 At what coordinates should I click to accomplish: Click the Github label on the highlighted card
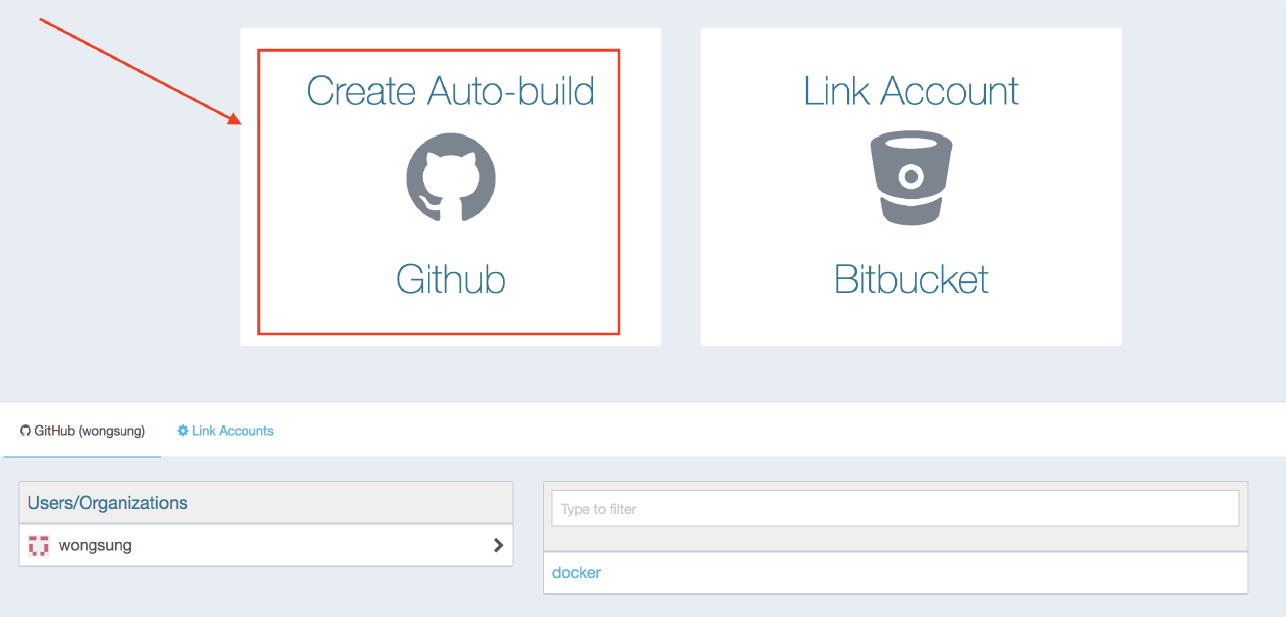(x=450, y=279)
